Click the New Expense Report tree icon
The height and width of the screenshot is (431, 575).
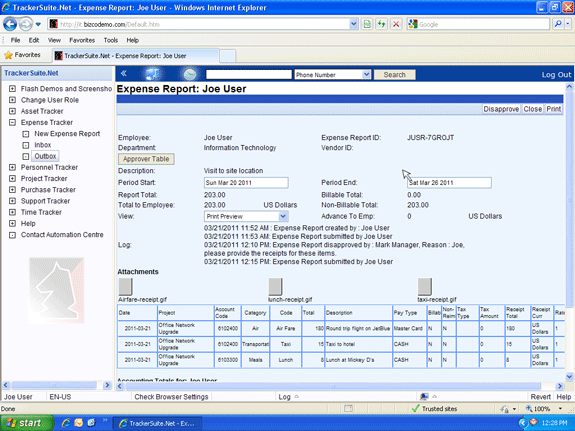click(x=26, y=134)
